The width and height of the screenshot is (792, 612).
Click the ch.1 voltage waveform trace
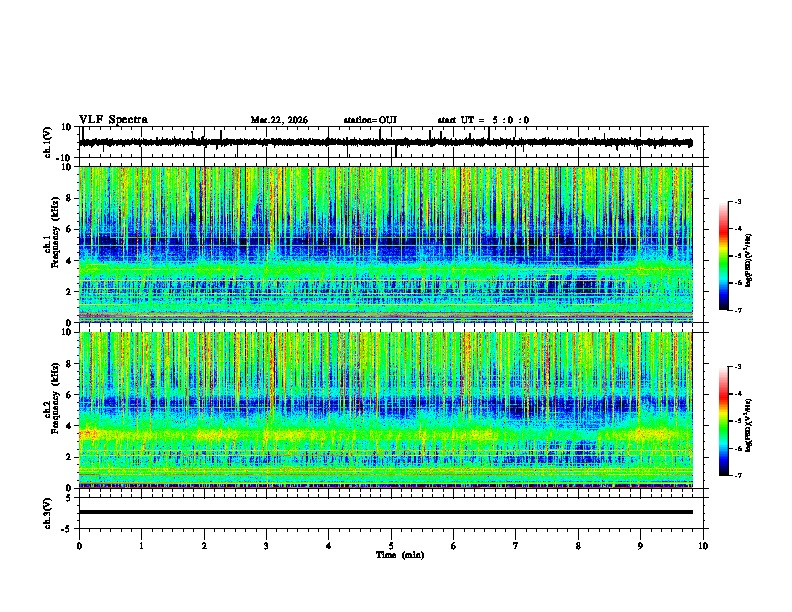[x=385, y=142]
